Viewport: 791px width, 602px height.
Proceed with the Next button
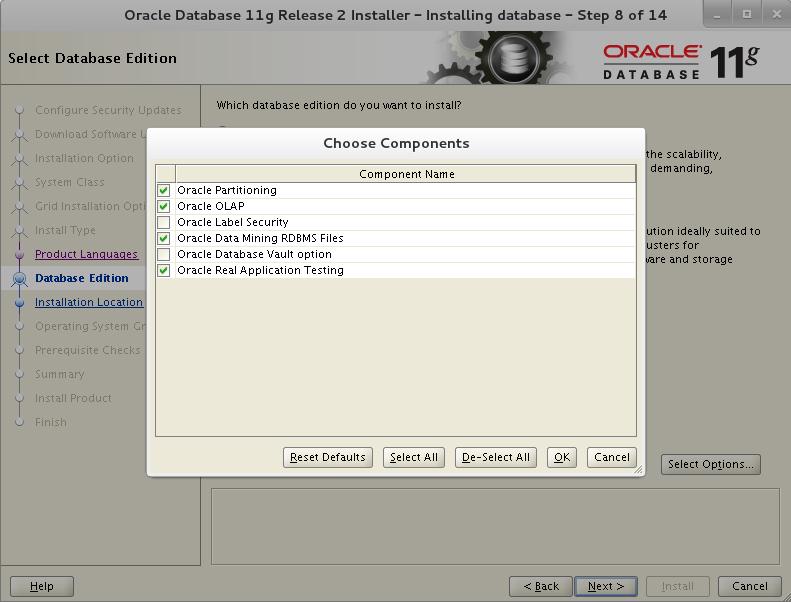(x=606, y=586)
